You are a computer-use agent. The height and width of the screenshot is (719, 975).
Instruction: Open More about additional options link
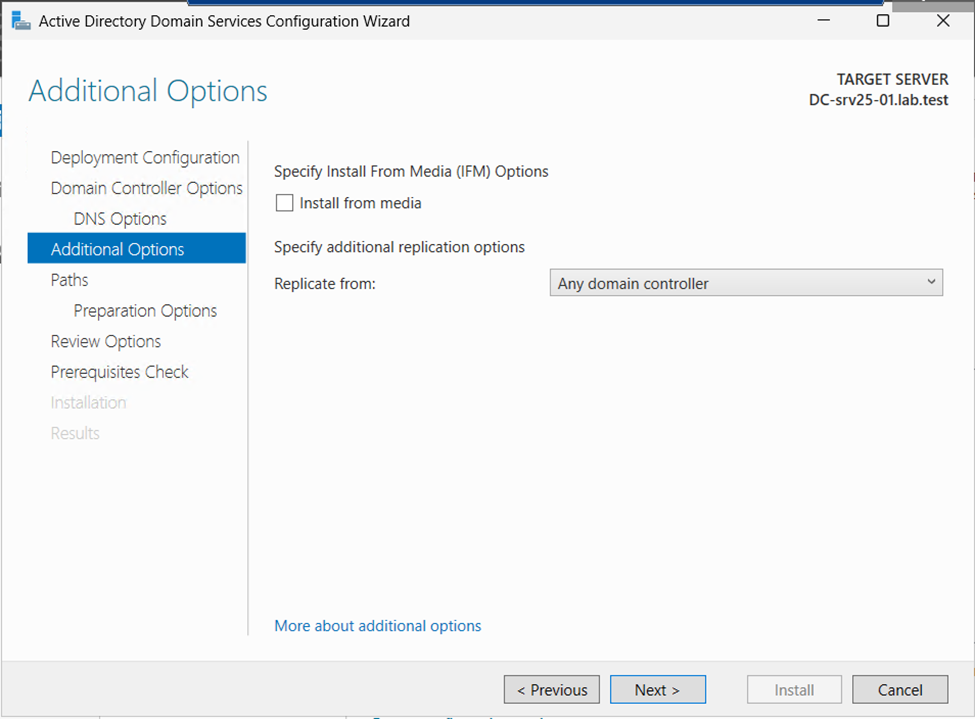[377, 626]
